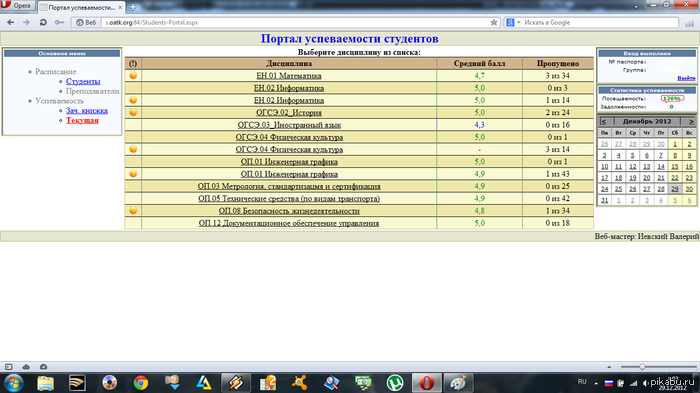Open ОП.03 Метрология, стандартизация и сертификация
This screenshot has height=393, width=700.
click(289, 186)
